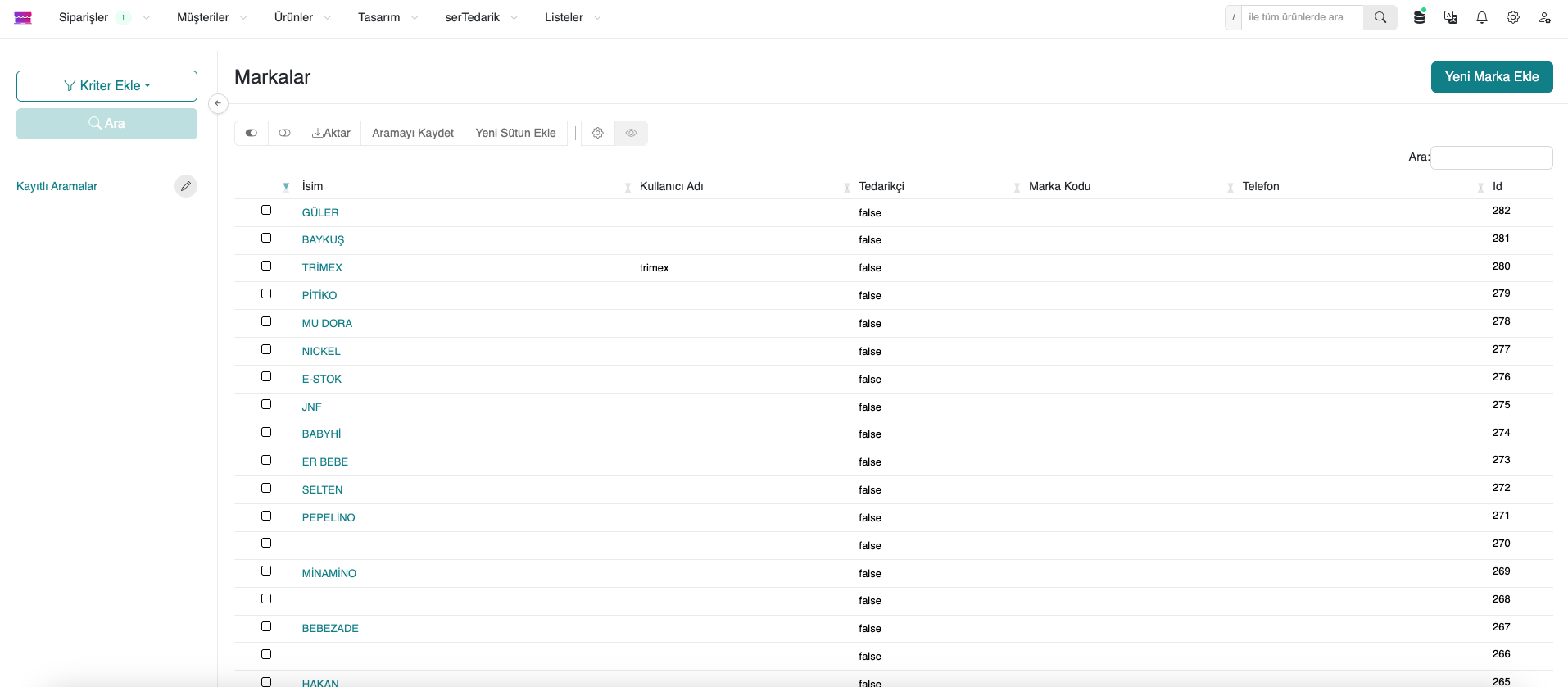Click the Yeni Marka Ekle button

pos(1492,77)
